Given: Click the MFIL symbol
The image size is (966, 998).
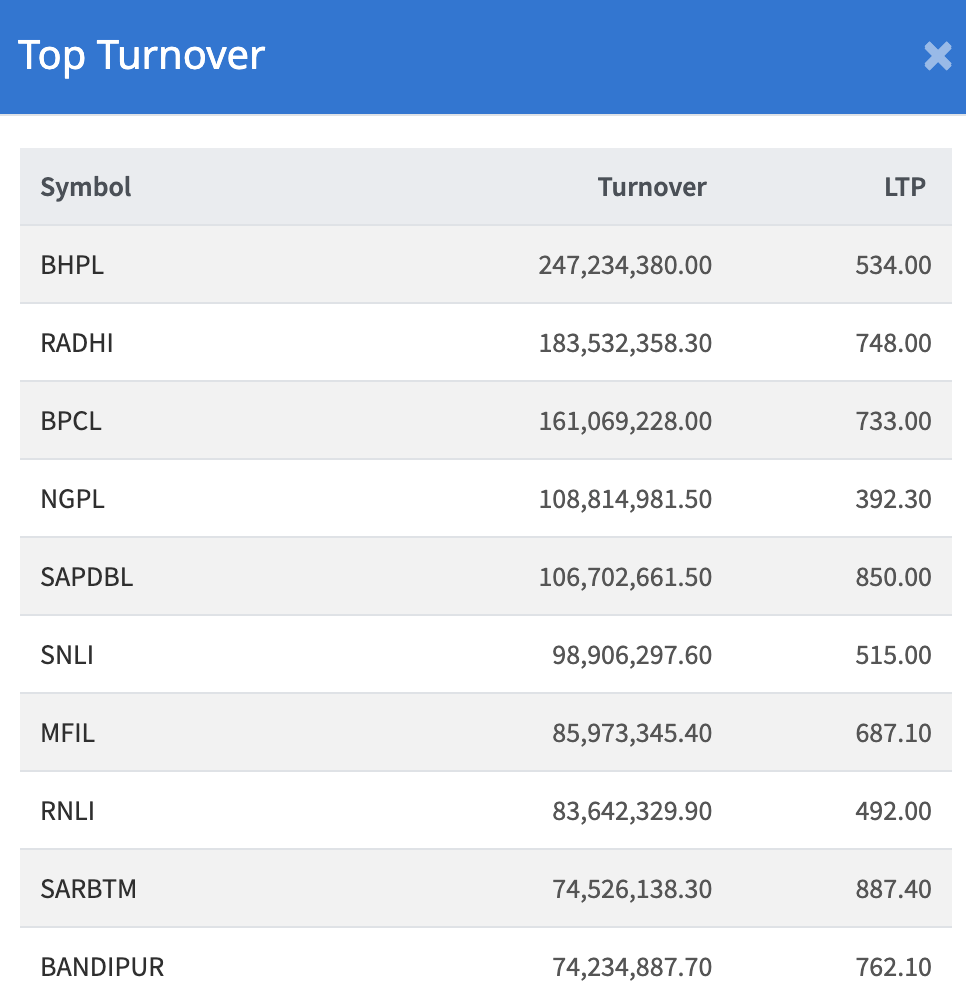Looking at the screenshot, I should [68, 733].
